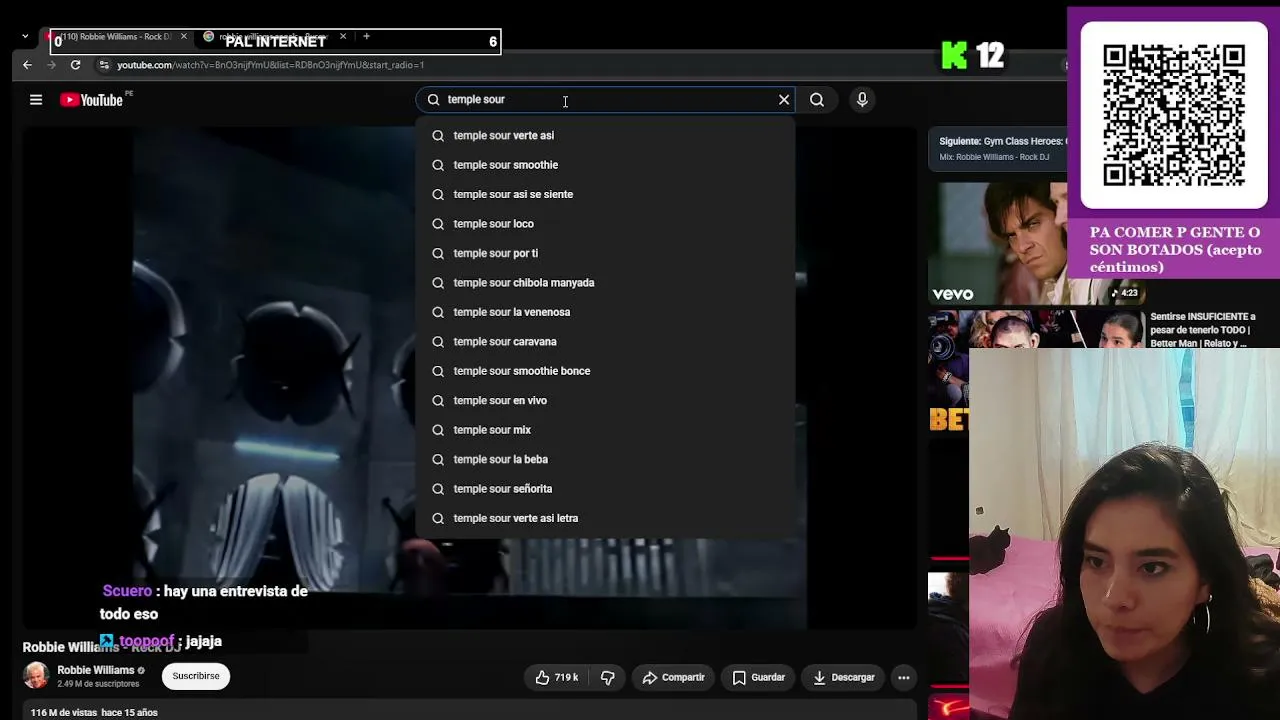Viewport: 1280px width, 720px height.
Task: Save the video with Guardar
Action: (x=759, y=677)
